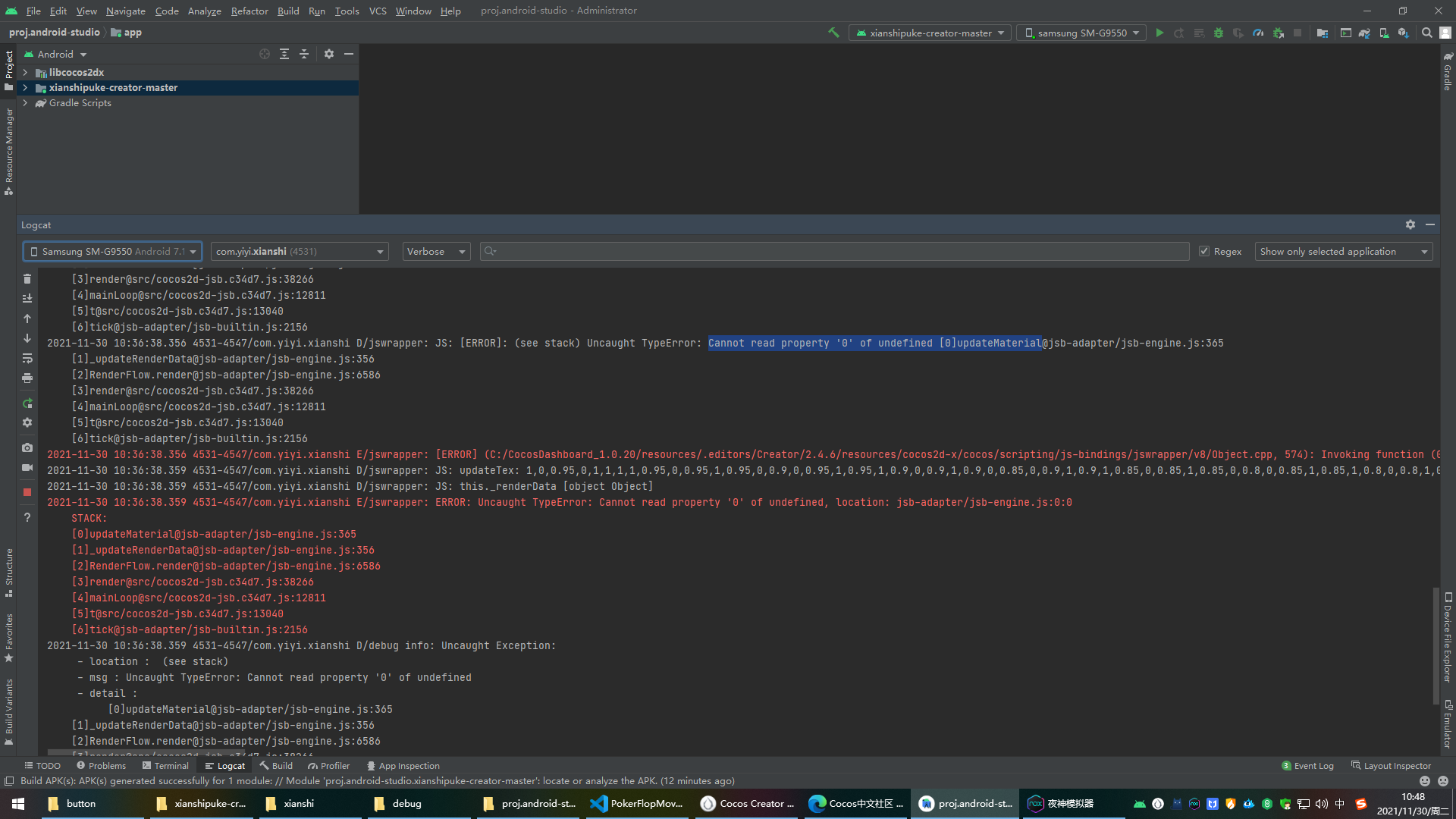Click the Debug app bug icon

pyautogui.click(x=1219, y=33)
